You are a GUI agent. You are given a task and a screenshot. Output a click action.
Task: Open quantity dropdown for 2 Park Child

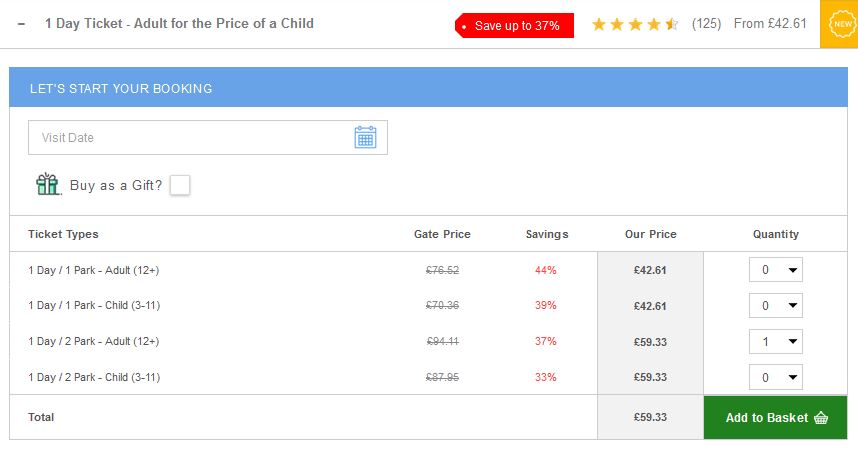775,377
